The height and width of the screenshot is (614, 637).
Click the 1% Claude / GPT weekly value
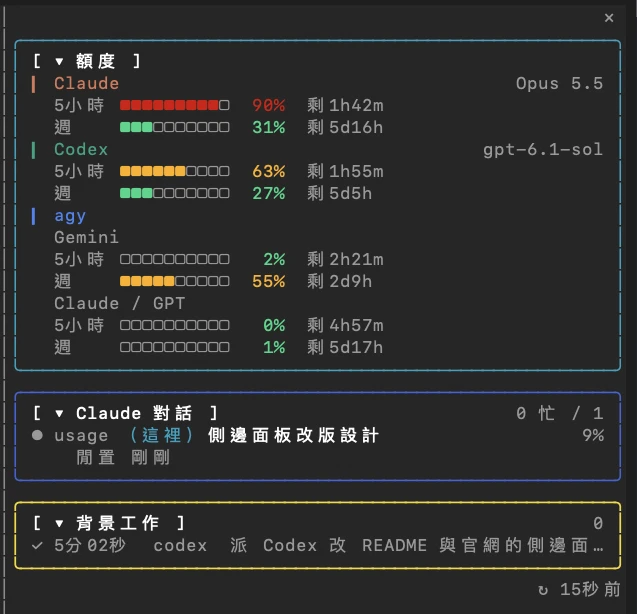pos(274,347)
